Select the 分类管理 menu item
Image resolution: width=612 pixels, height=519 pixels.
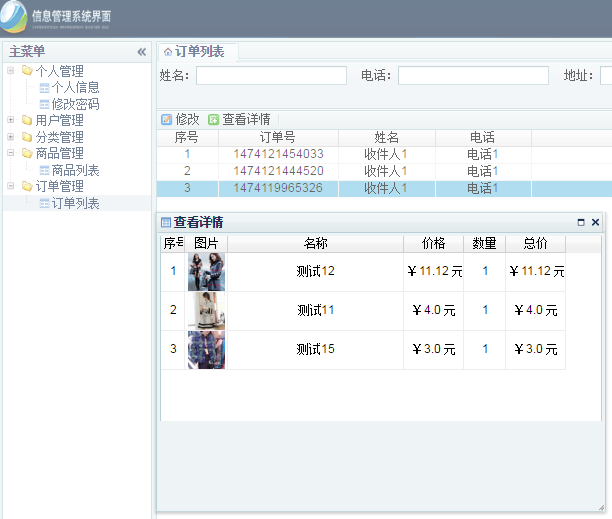pyautogui.click(x=59, y=137)
